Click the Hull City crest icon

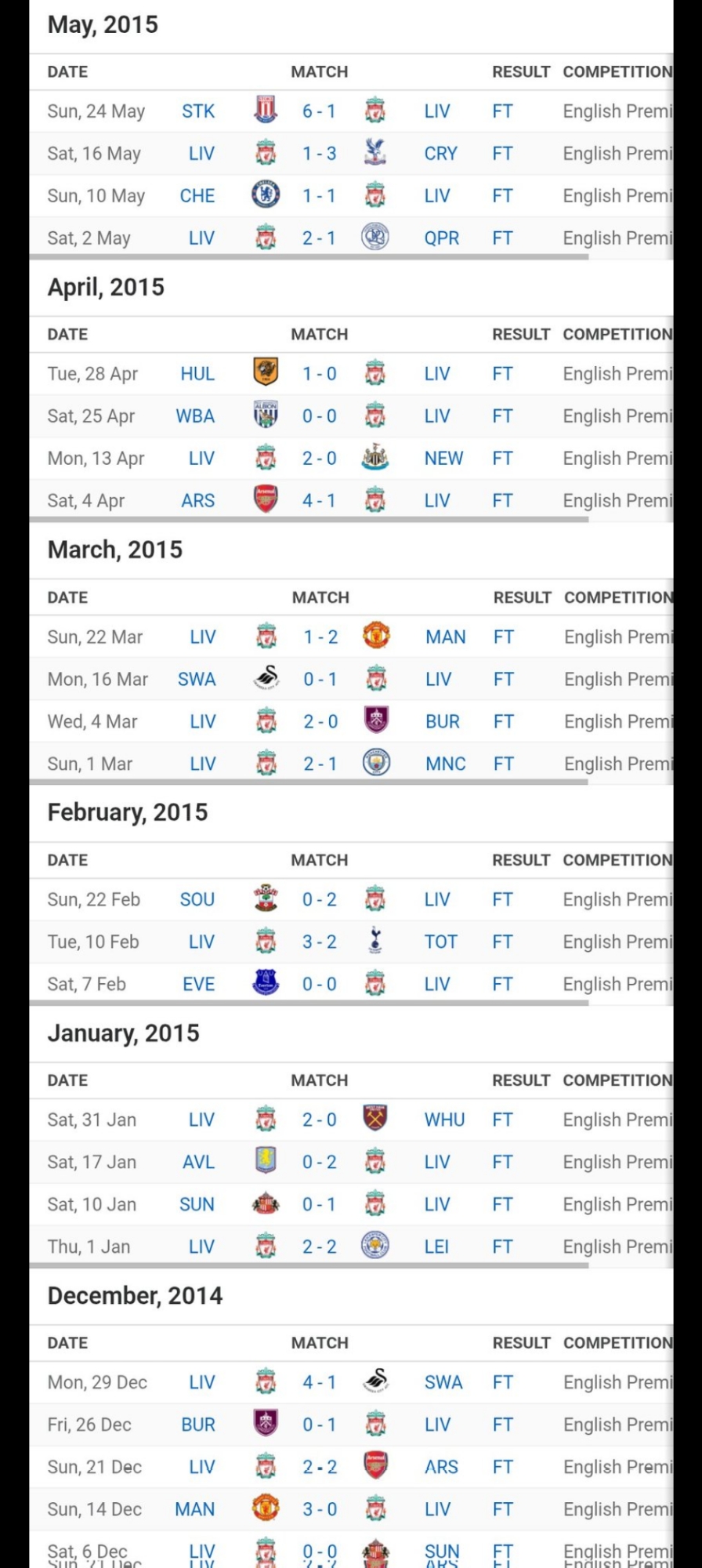(x=266, y=372)
